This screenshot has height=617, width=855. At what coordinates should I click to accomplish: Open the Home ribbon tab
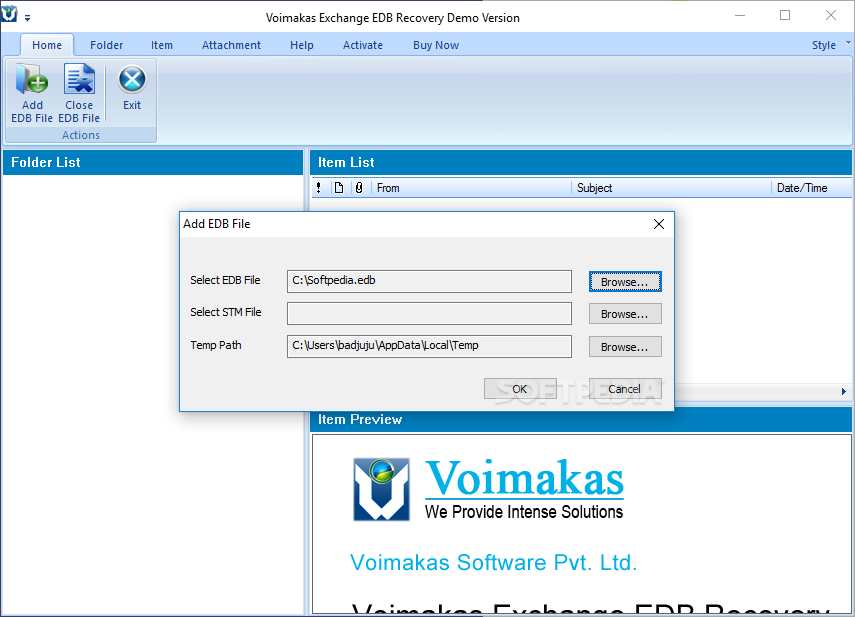[x=47, y=45]
